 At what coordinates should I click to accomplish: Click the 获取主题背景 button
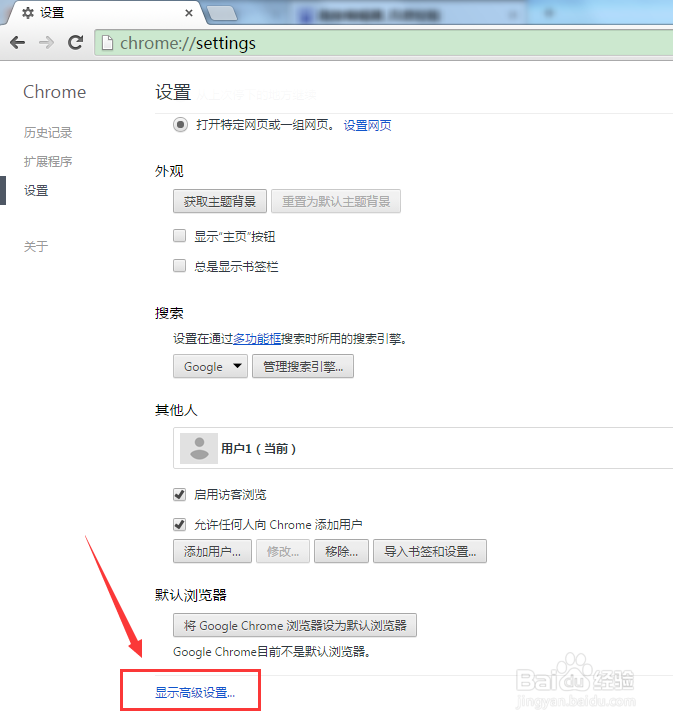pos(220,201)
